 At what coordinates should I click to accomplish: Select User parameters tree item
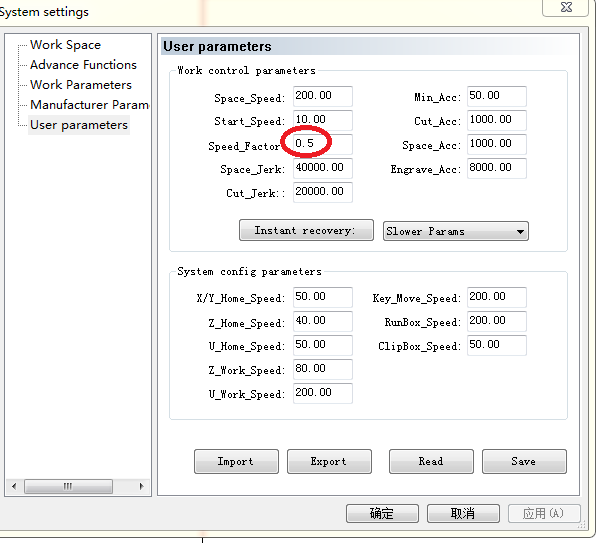[78, 125]
